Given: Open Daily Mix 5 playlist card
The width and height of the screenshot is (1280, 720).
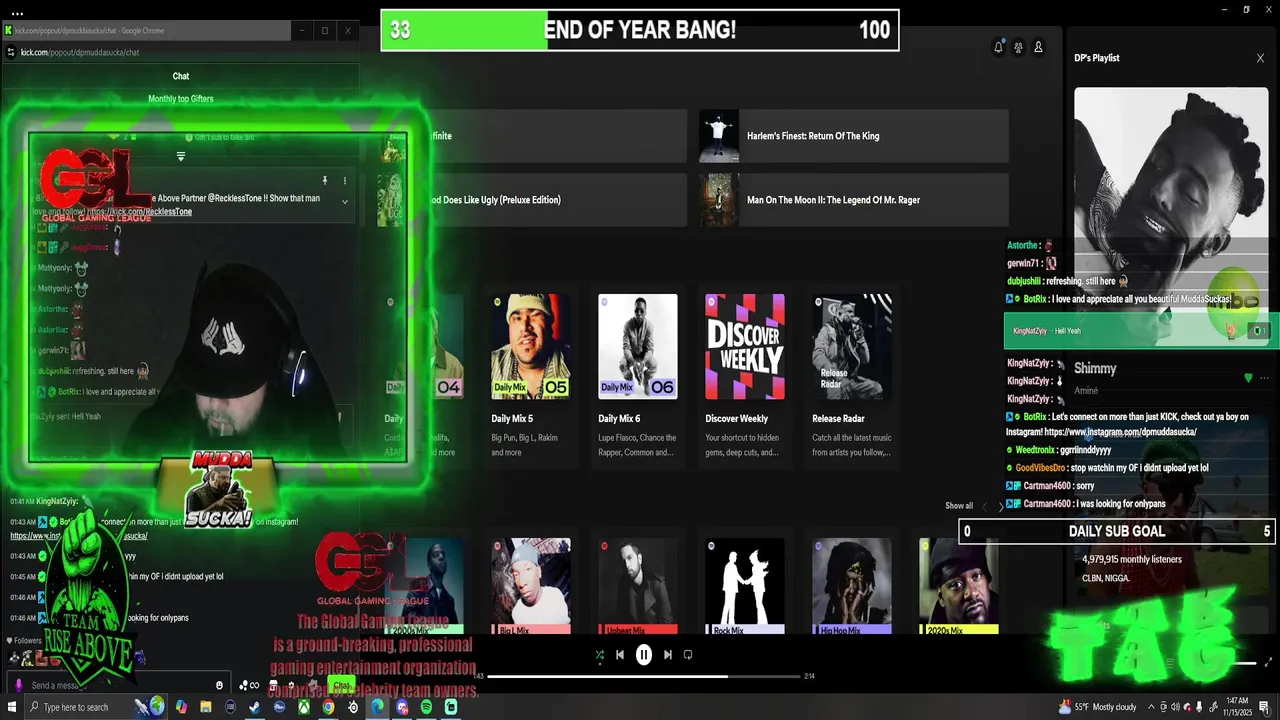Looking at the screenshot, I should click(531, 376).
